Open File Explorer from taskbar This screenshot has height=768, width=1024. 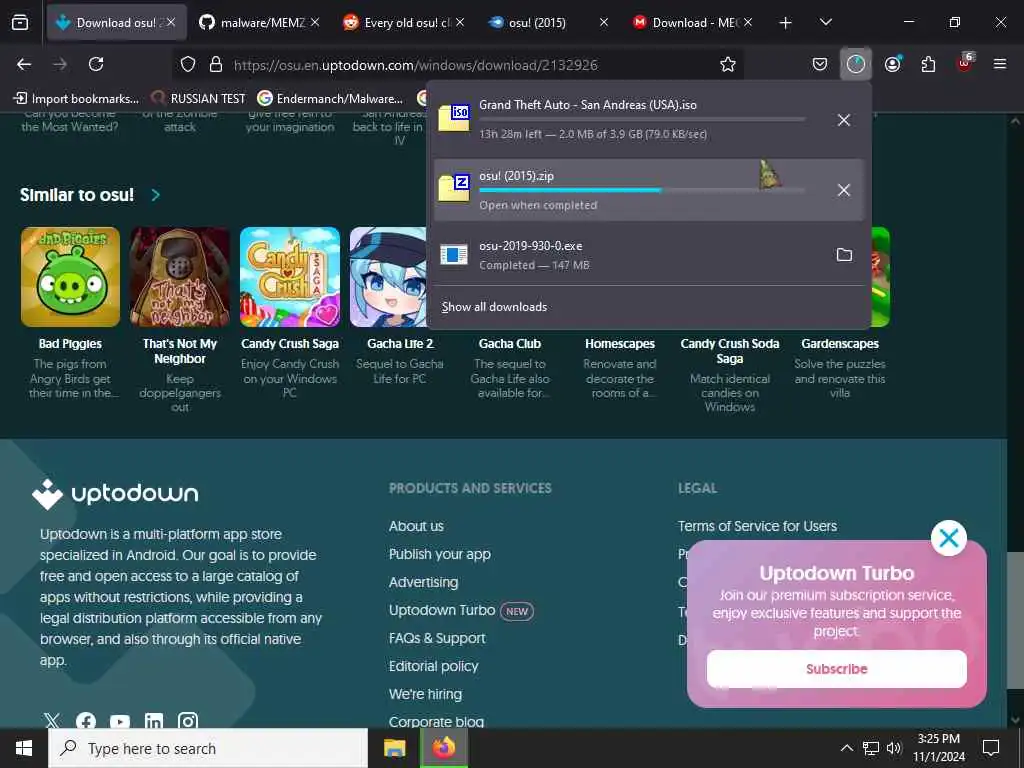[394, 748]
